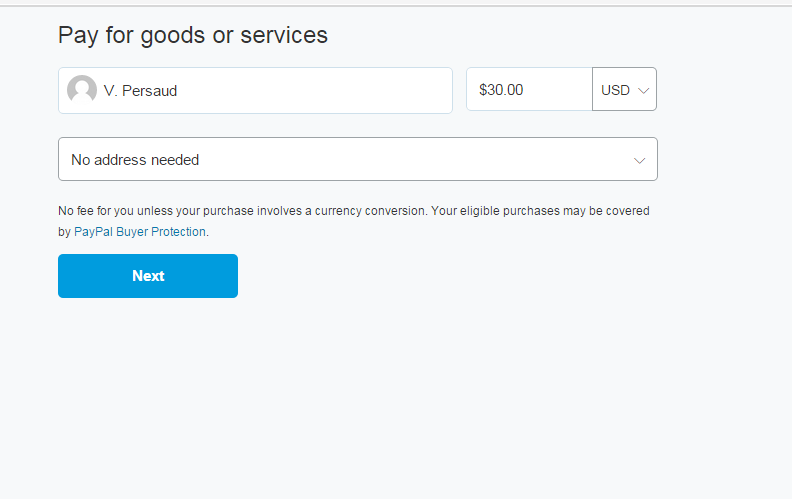Open the USD currency dropdown

(624, 90)
